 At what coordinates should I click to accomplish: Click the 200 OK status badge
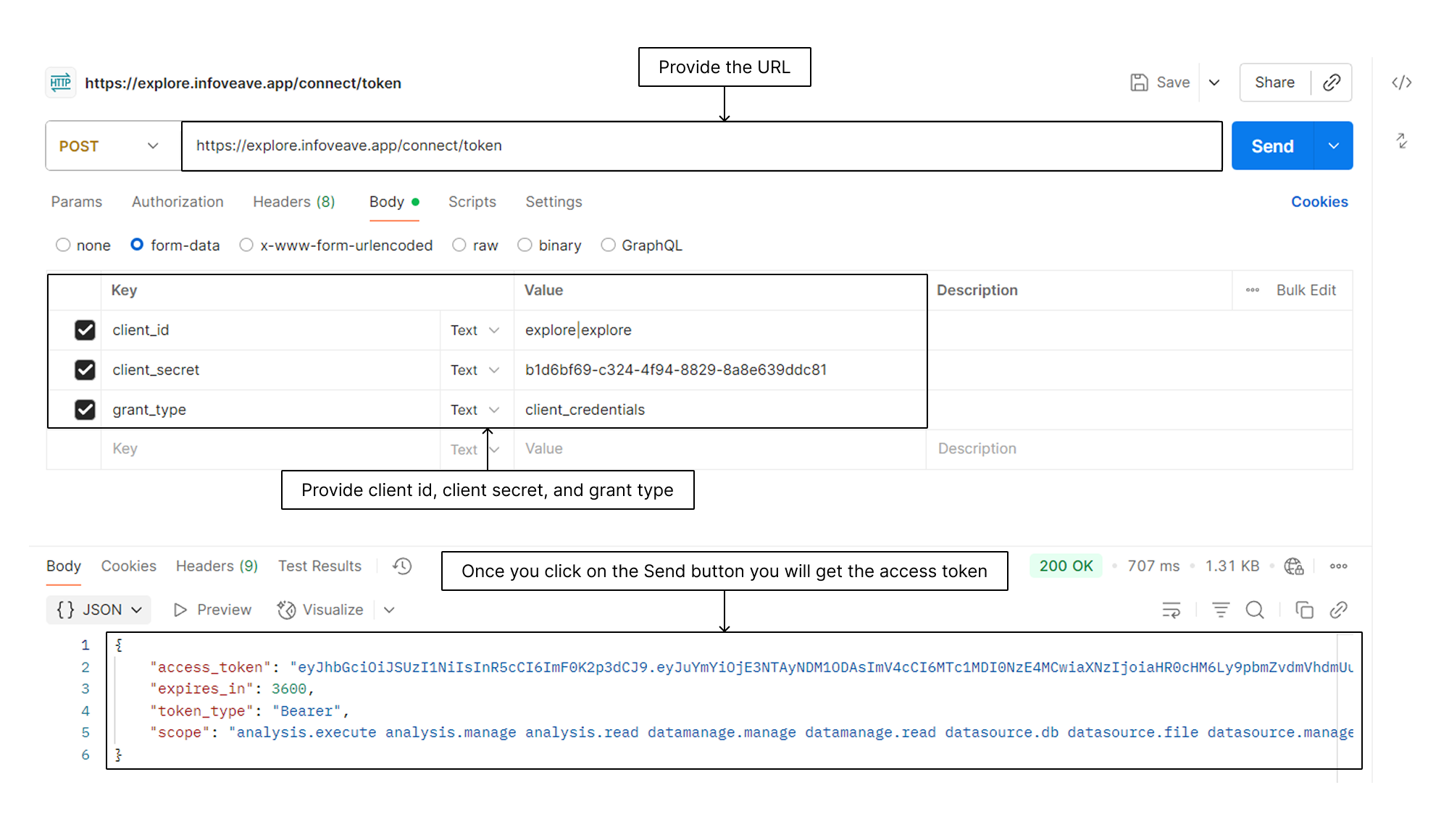coord(1066,566)
